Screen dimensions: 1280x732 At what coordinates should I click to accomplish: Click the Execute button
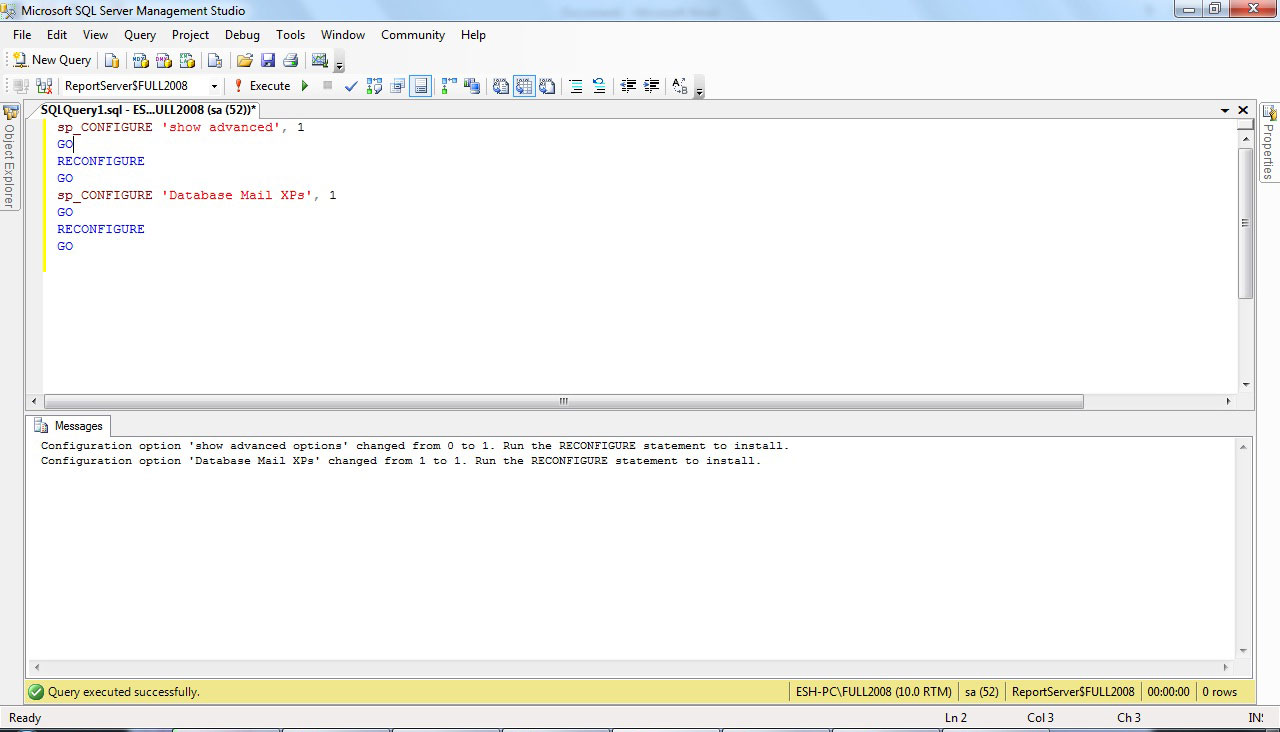[x=261, y=86]
